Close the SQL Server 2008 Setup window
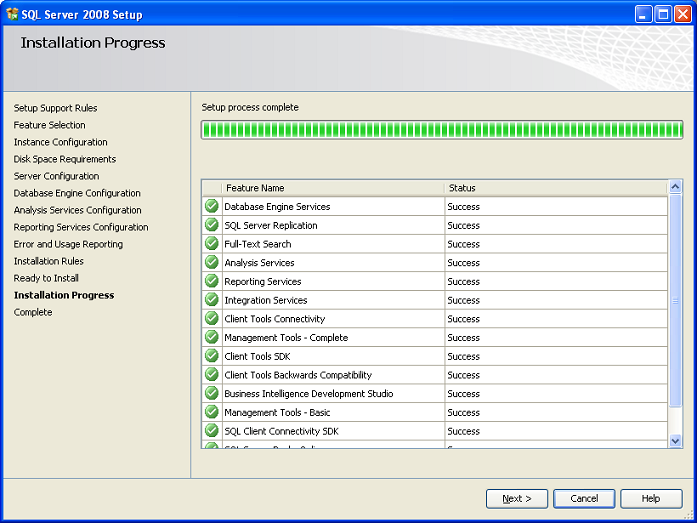This screenshot has width=697, height=523. [x=683, y=14]
